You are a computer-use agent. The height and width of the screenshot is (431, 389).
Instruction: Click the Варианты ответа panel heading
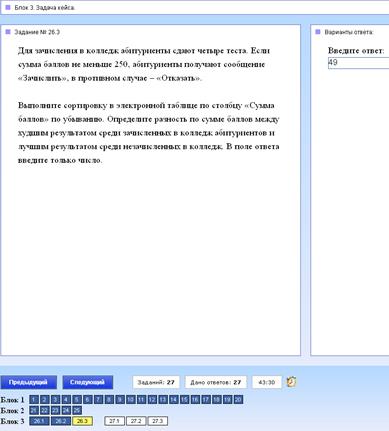coord(348,32)
